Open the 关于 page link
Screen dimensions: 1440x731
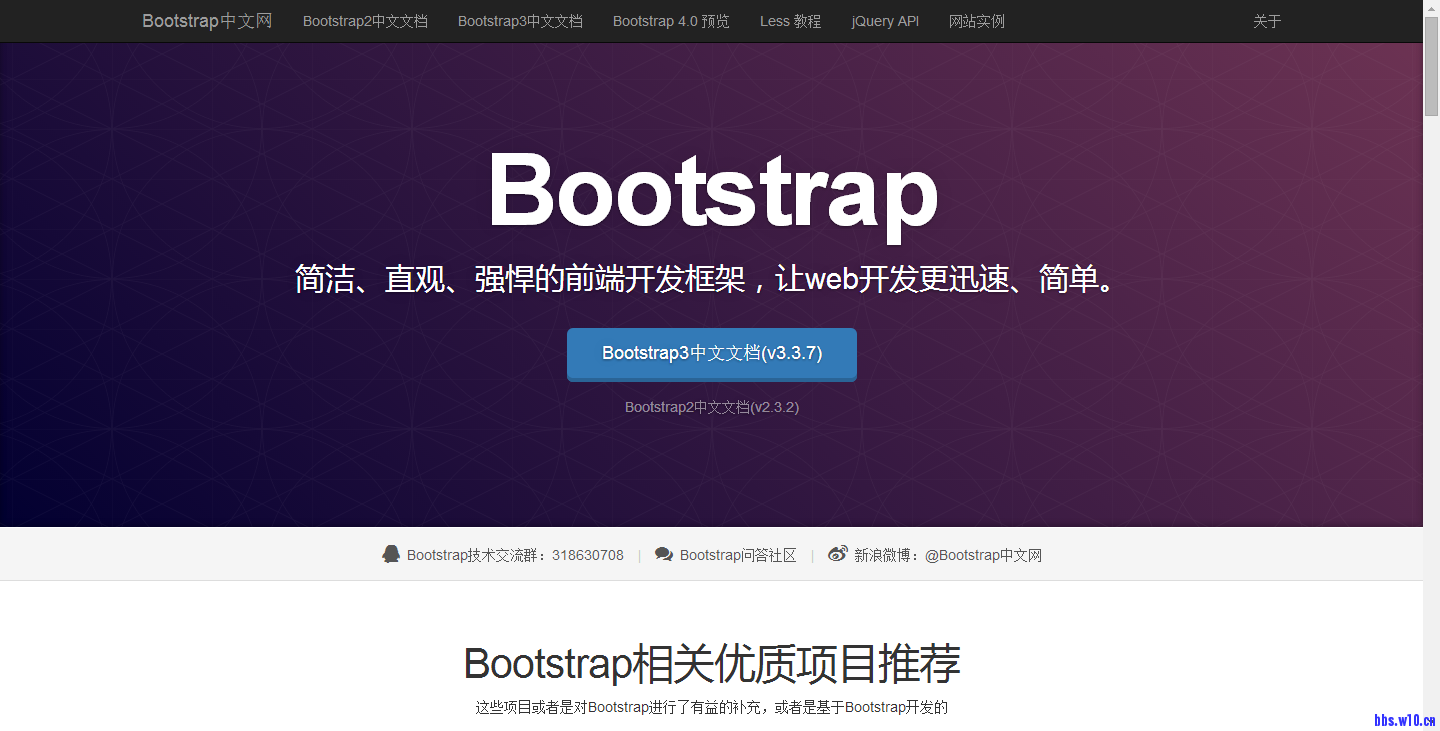(1267, 21)
